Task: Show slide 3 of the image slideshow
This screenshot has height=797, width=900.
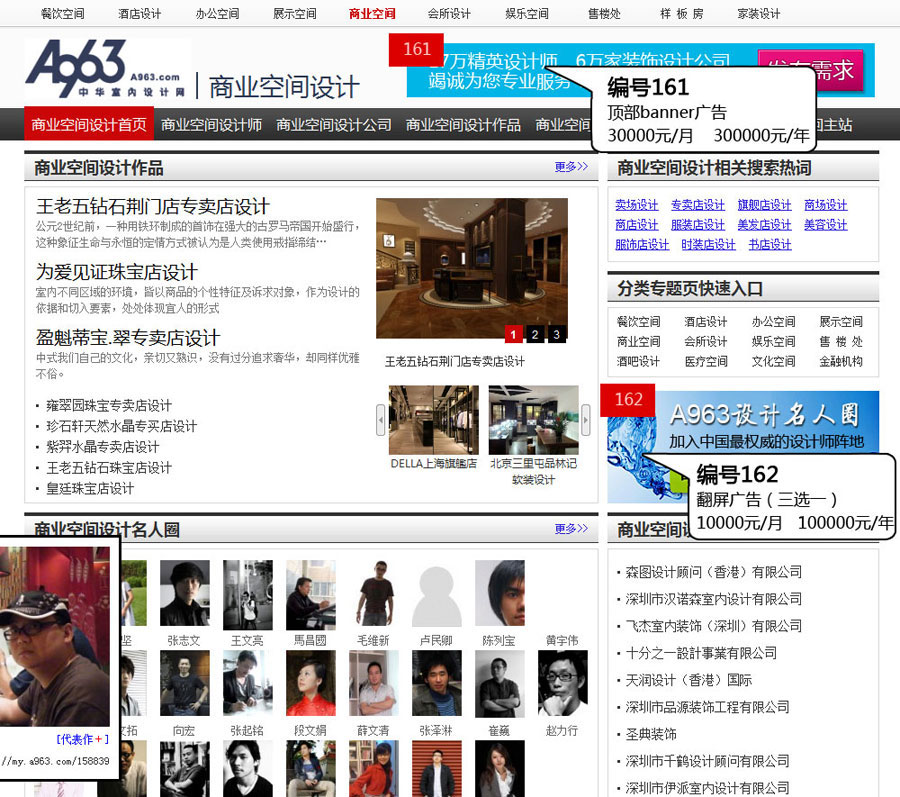Action: point(556,334)
